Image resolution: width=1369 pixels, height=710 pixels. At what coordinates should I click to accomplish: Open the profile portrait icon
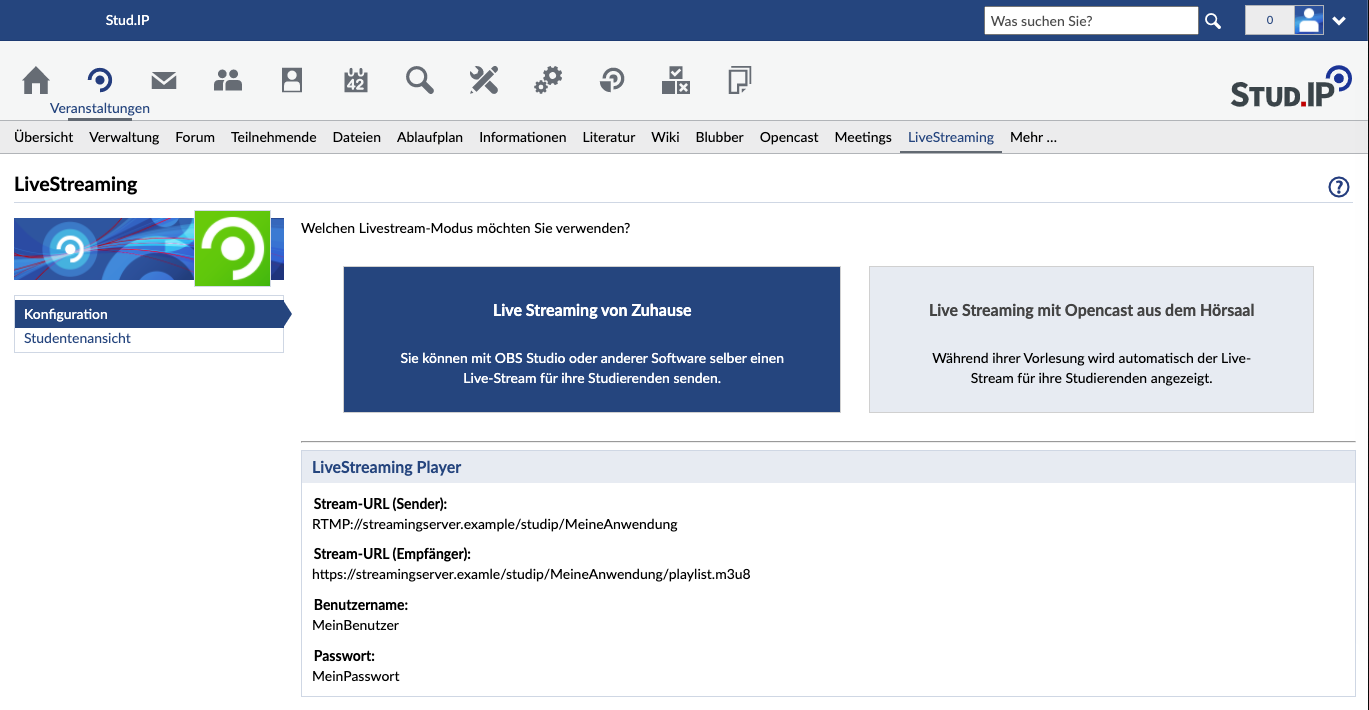coord(292,80)
